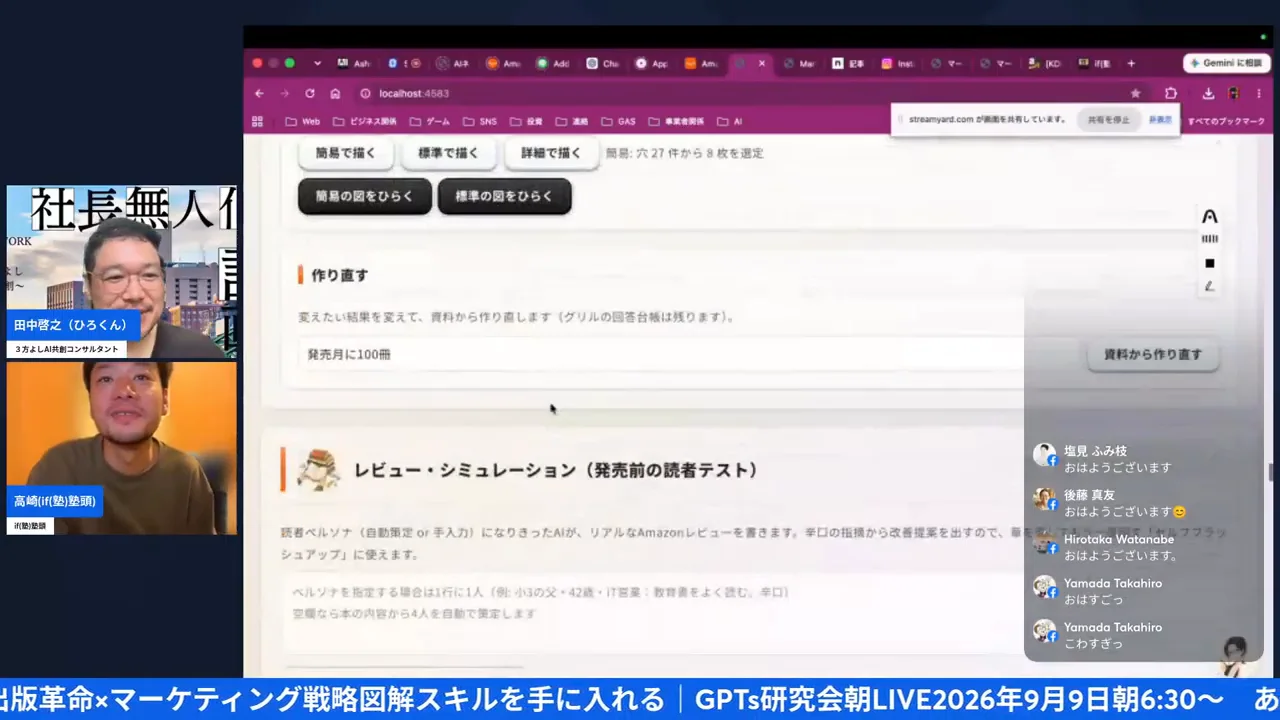Hide the screen sharing notice with 非表示

point(1160,119)
